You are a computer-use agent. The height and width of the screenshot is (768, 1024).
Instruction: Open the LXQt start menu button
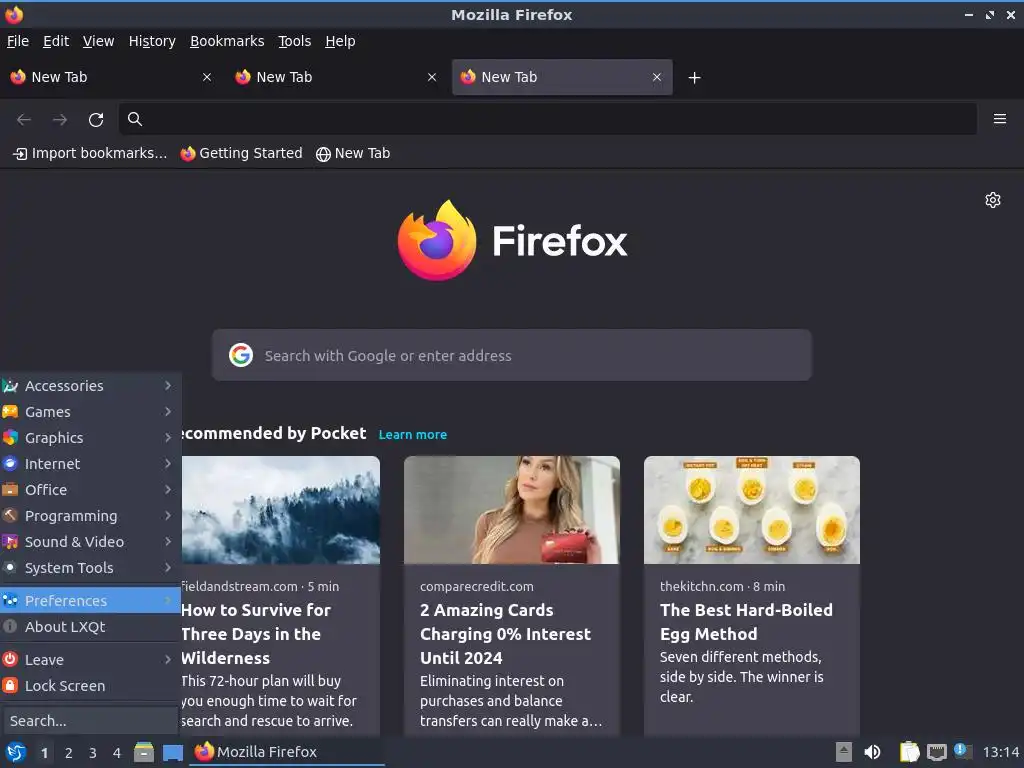click(15, 752)
